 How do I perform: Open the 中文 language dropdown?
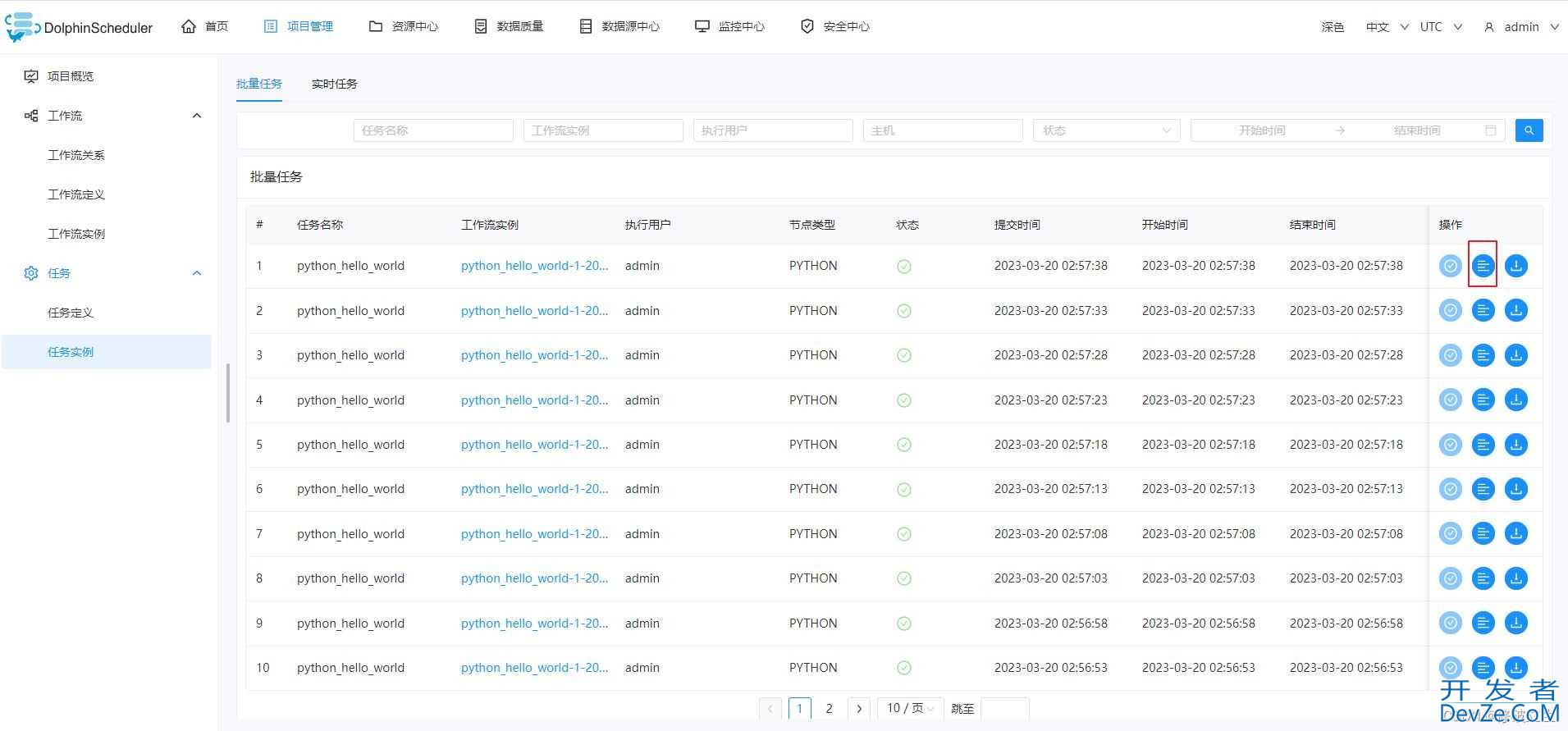[1387, 27]
